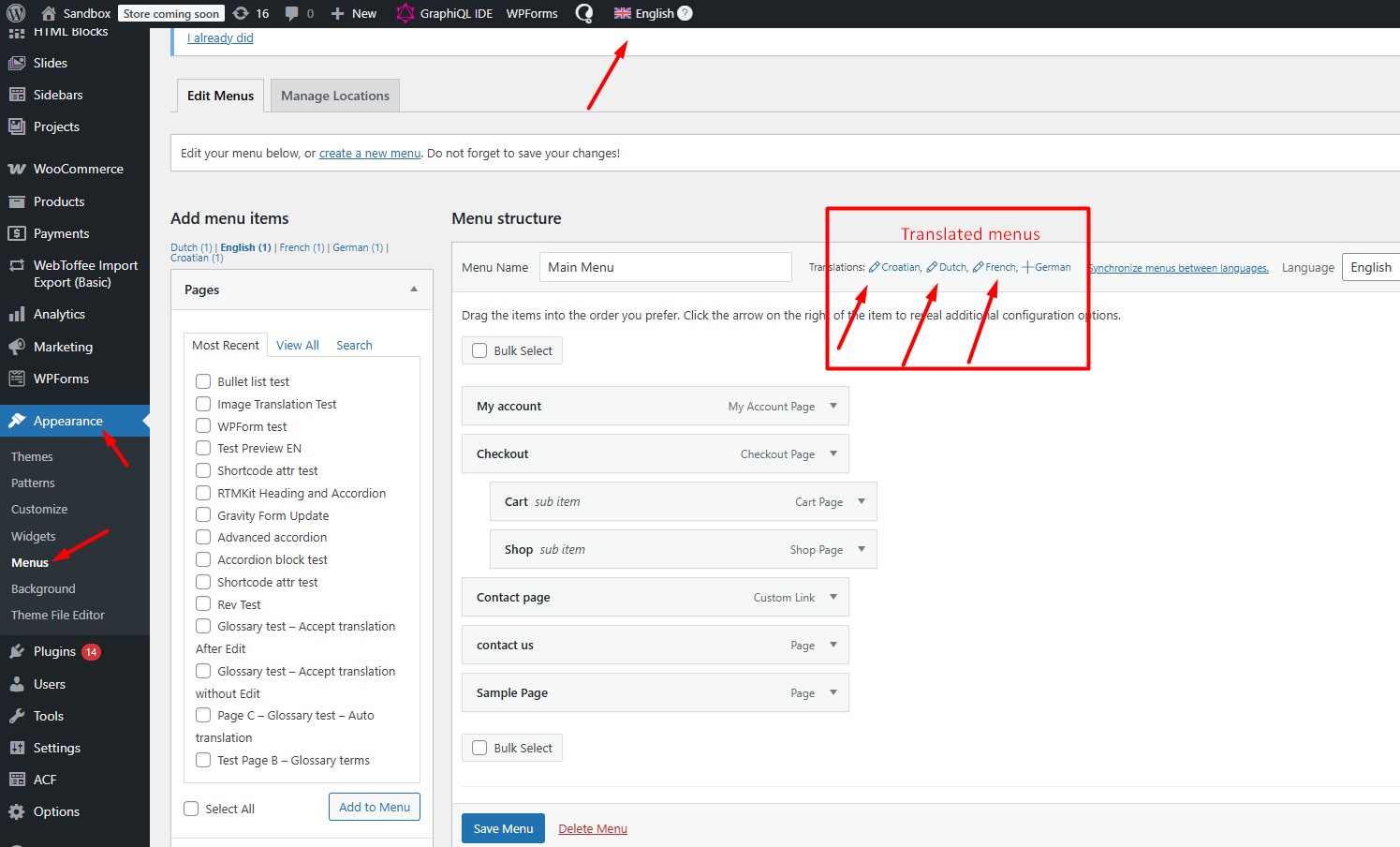Enable the Select All checkbox

[192, 809]
